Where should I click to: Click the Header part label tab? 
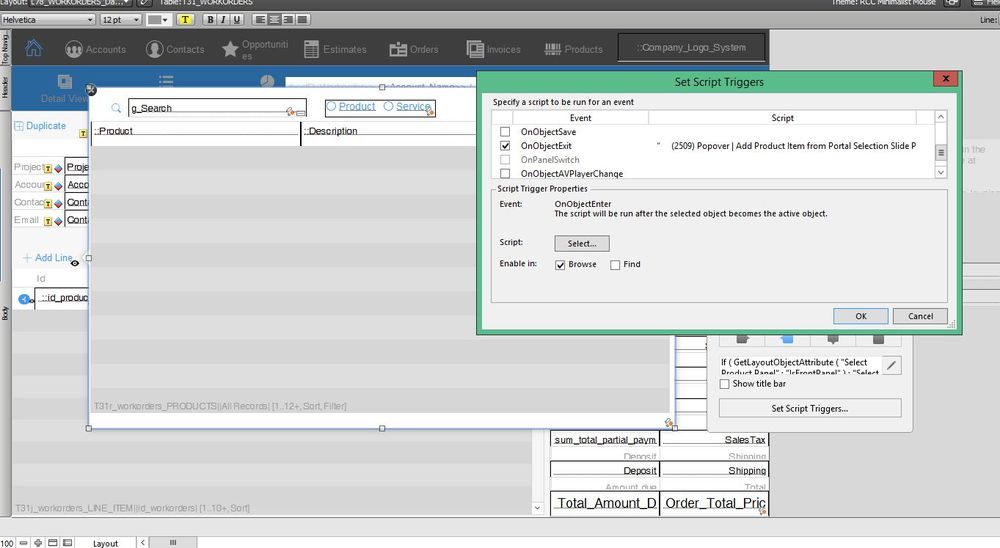click(x=5, y=87)
